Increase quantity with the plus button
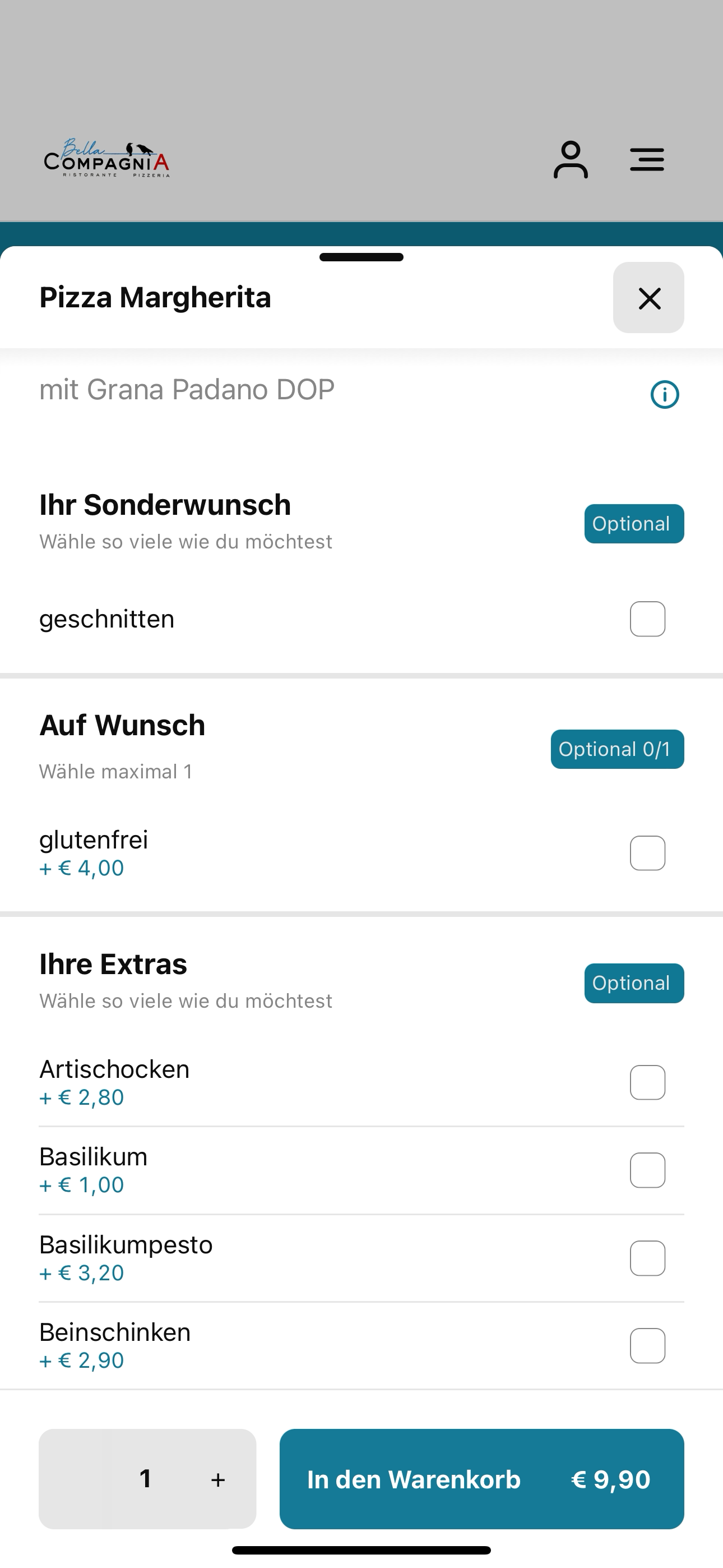This screenshot has width=723, height=1568. 218,1480
